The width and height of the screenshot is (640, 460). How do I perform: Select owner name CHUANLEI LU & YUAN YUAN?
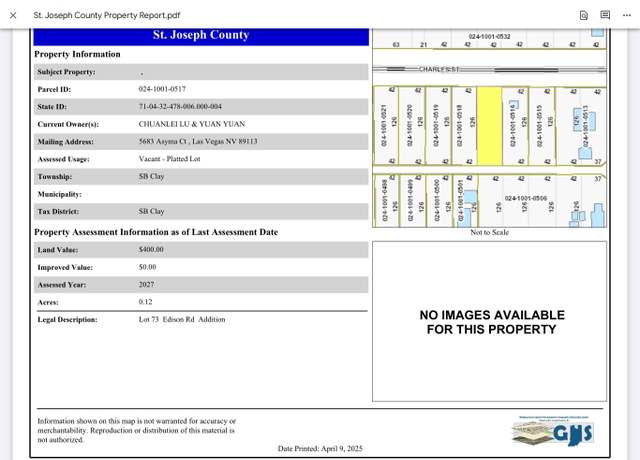[x=192, y=124]
